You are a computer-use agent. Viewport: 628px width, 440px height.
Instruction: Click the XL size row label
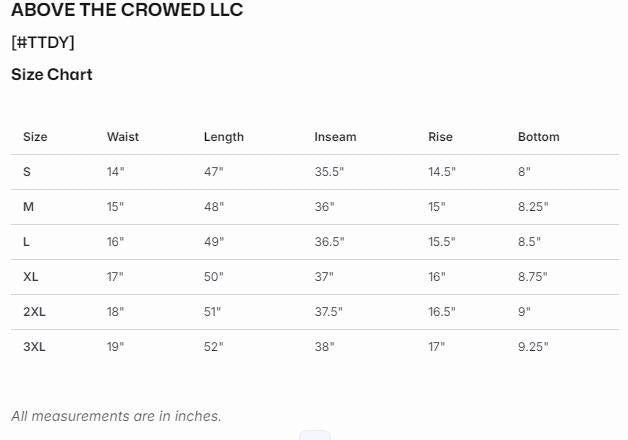click(31, 277)
